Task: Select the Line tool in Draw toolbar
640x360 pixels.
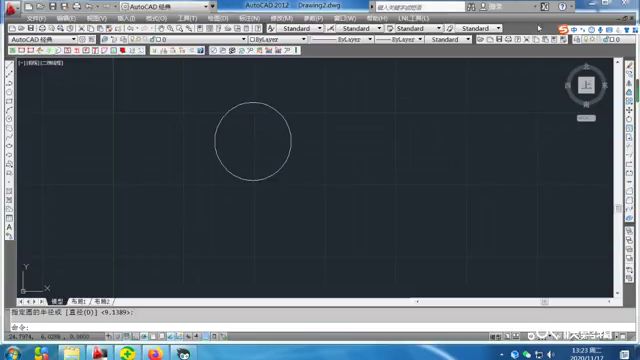Action: coord(9,66)
